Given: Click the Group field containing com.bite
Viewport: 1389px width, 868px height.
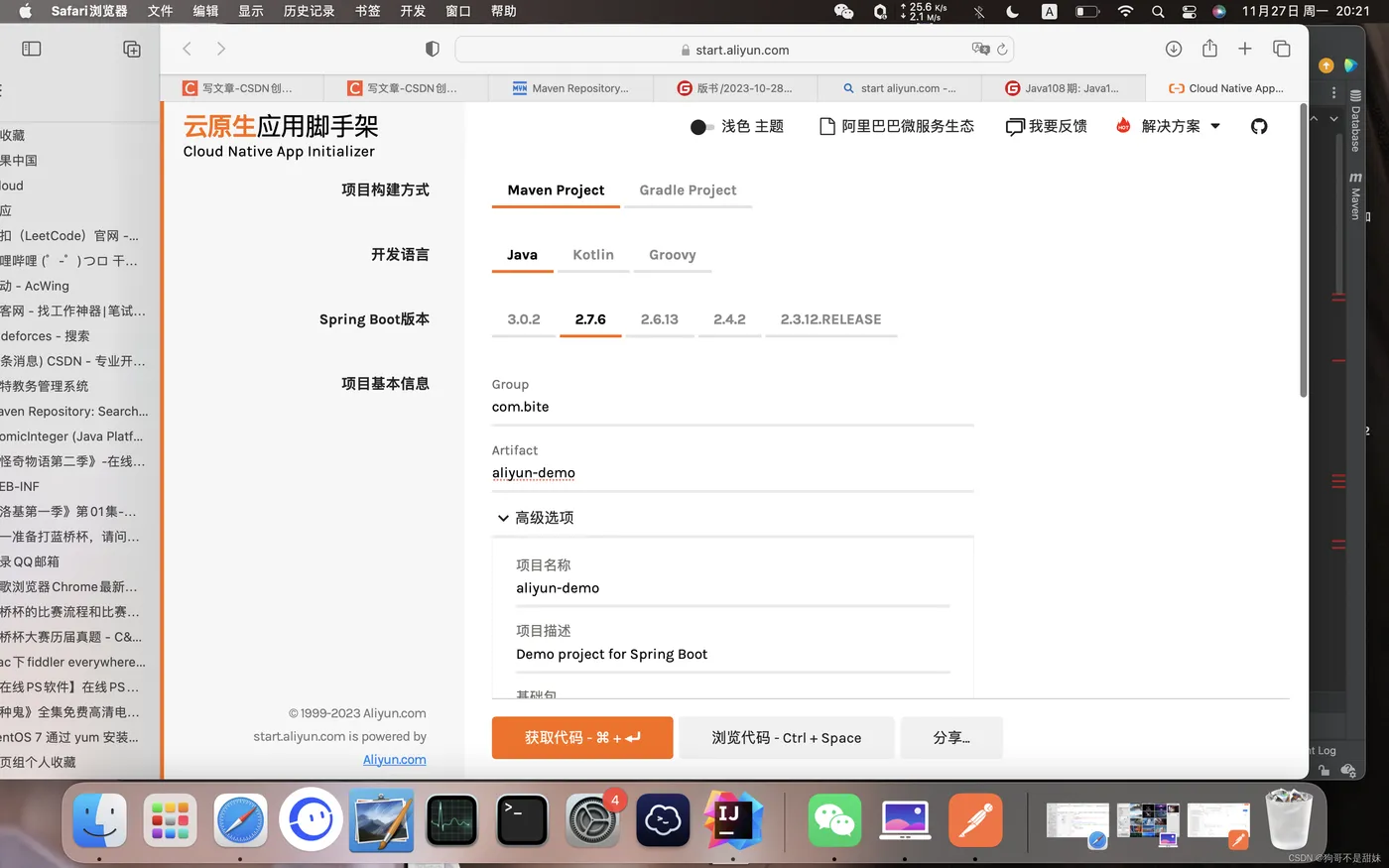Looking at the screenshot, I should (x=733, y=408).
